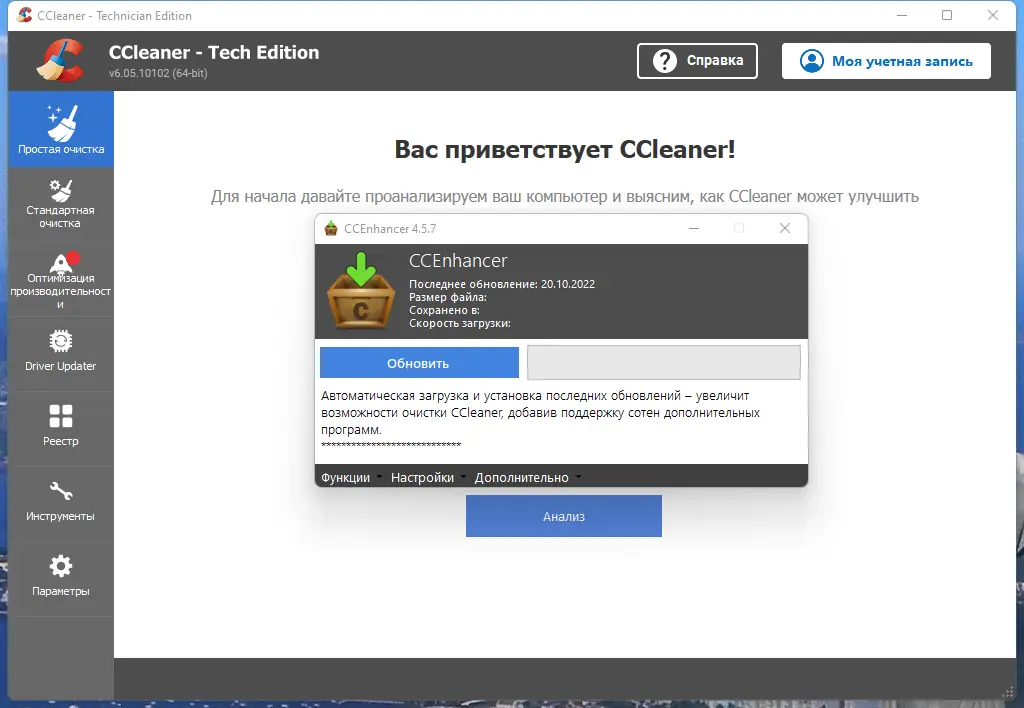
Task: Click the v6.05.10102 (64-bit) version text
Action: pyautogui.click(x=158, y=73)
